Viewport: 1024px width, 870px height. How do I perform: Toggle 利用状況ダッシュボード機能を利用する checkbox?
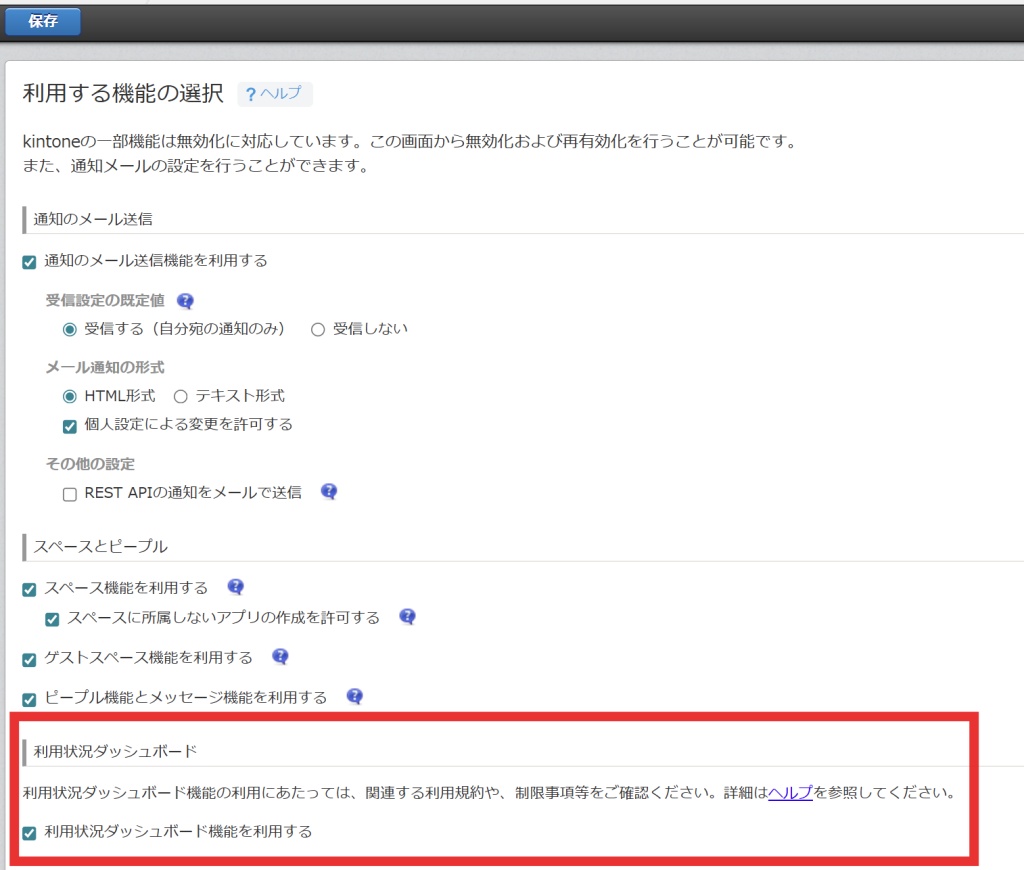pos(29,832)
